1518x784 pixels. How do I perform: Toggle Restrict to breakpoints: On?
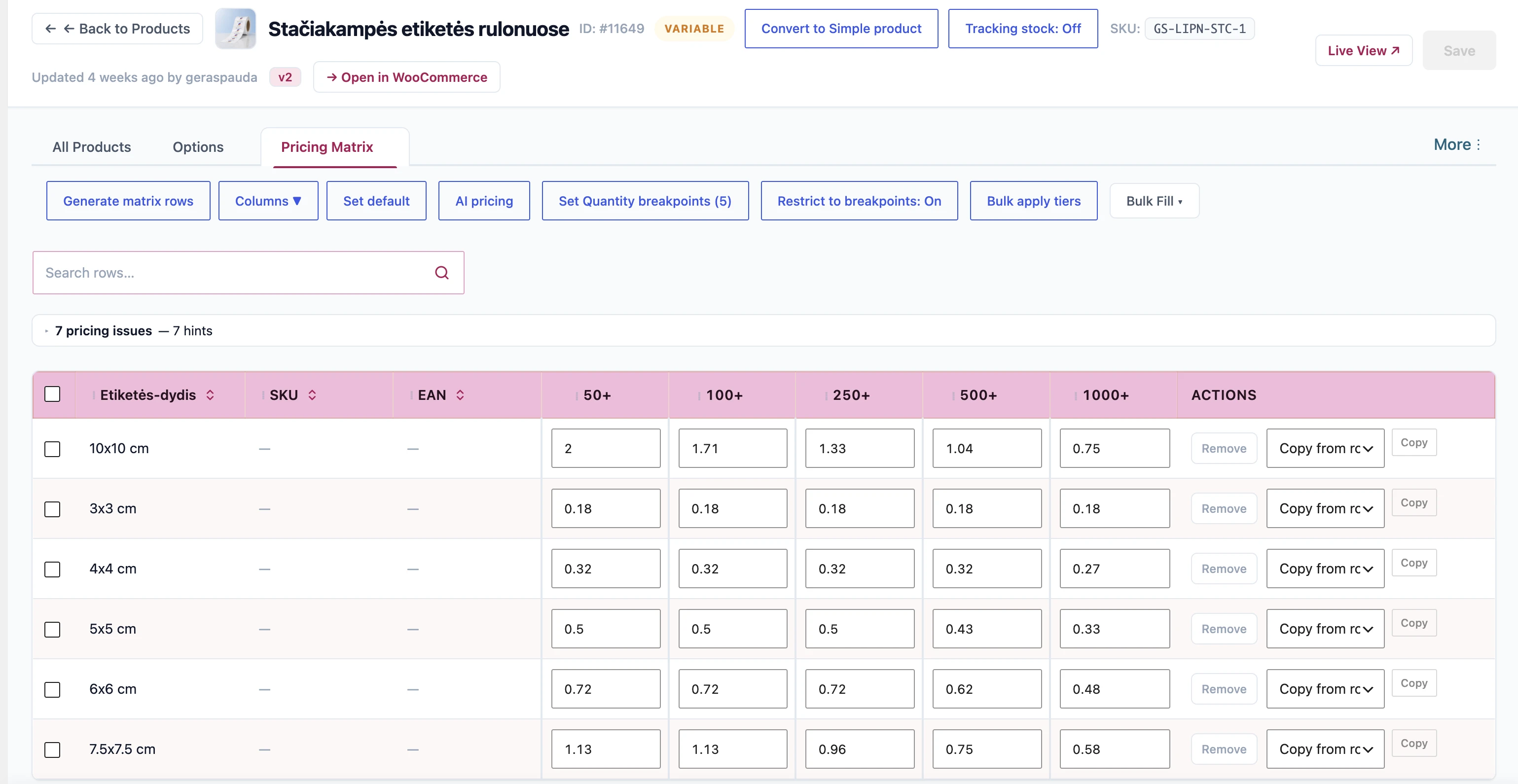[859, 201]
